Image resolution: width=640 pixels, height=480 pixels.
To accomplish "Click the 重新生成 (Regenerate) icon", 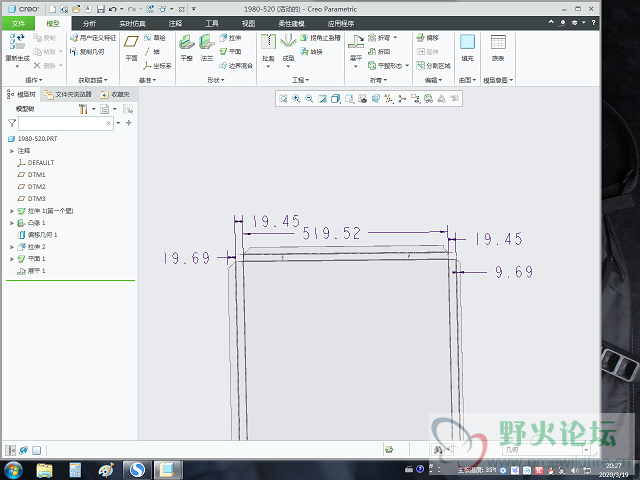I will (17, 41).
